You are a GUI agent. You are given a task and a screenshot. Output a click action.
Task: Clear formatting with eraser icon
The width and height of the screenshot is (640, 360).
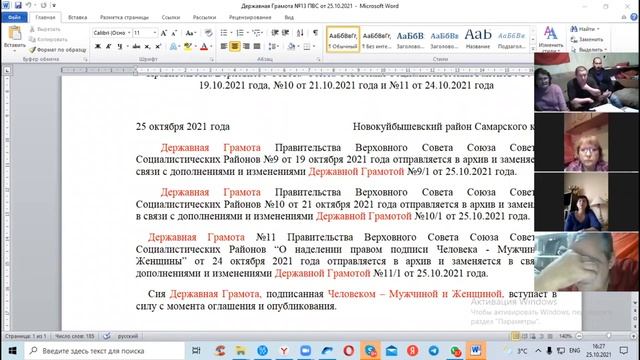click(208, 33)
